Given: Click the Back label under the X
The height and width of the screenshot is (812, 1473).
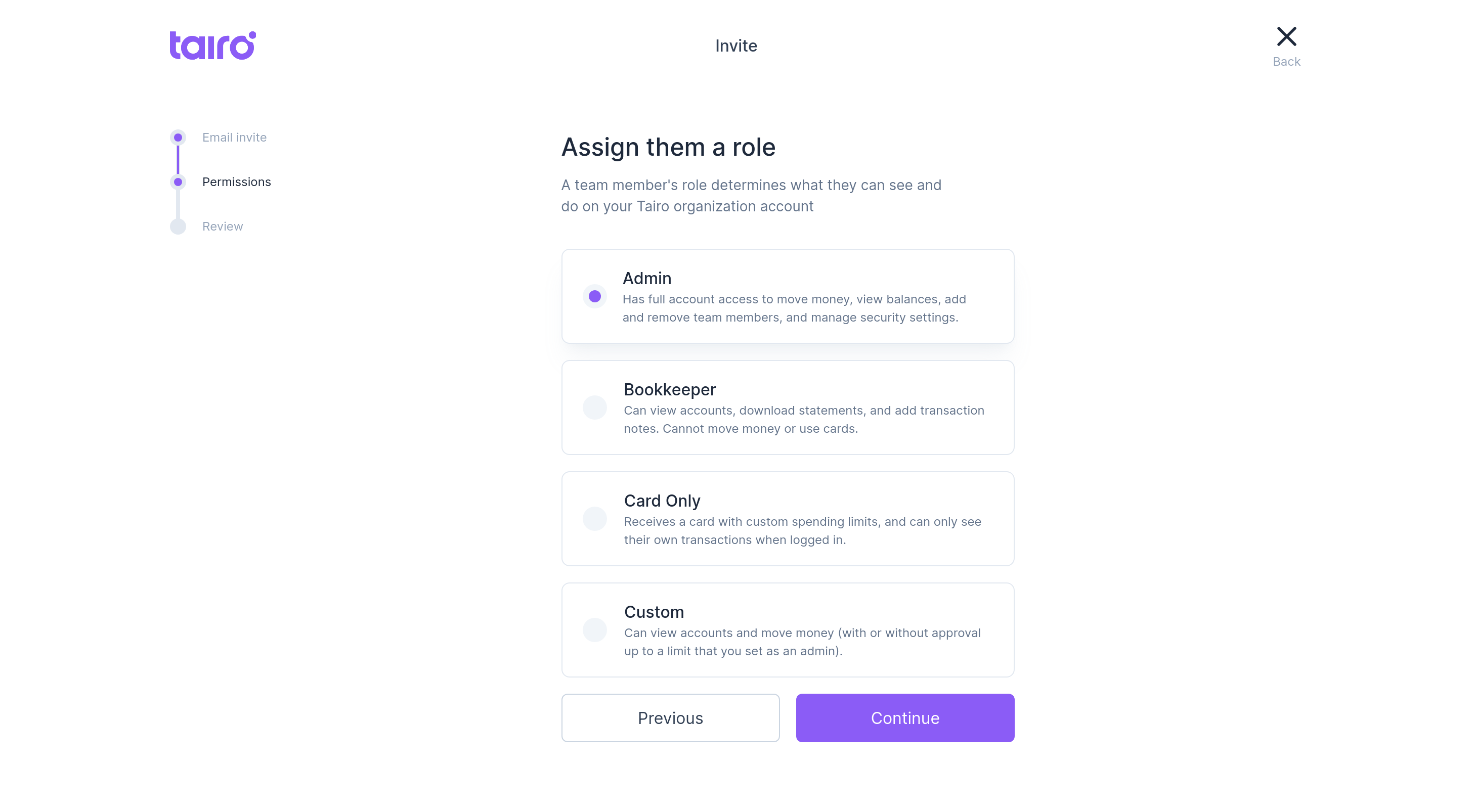Looking at the screenshot, I should tap(1286, 61).
